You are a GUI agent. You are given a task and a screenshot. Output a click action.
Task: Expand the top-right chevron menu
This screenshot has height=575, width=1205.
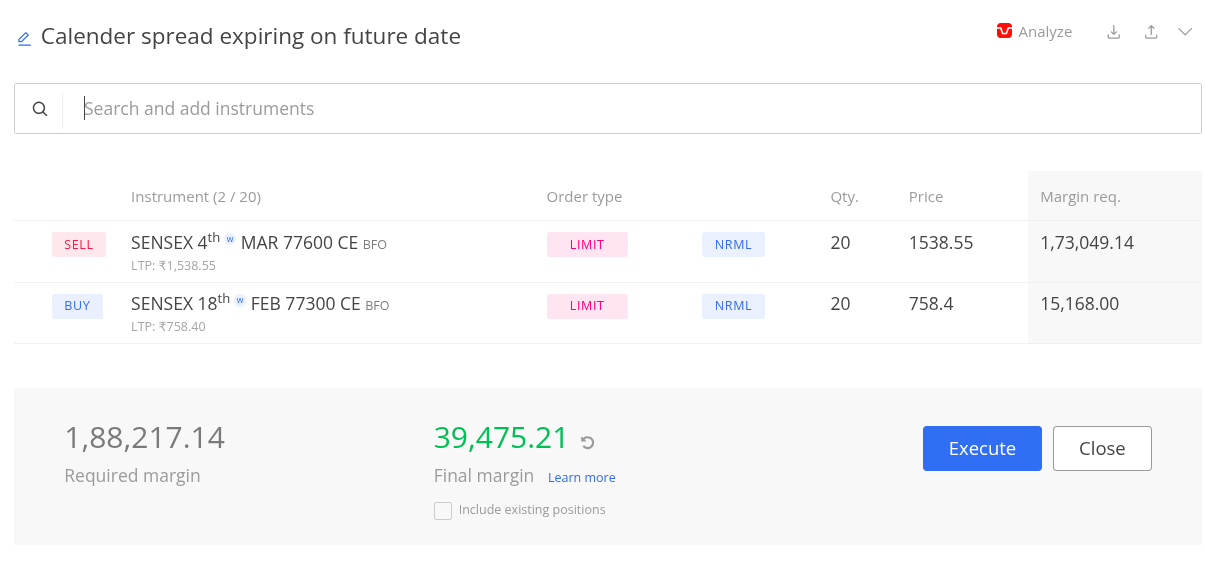click(x=1185, y=32)
